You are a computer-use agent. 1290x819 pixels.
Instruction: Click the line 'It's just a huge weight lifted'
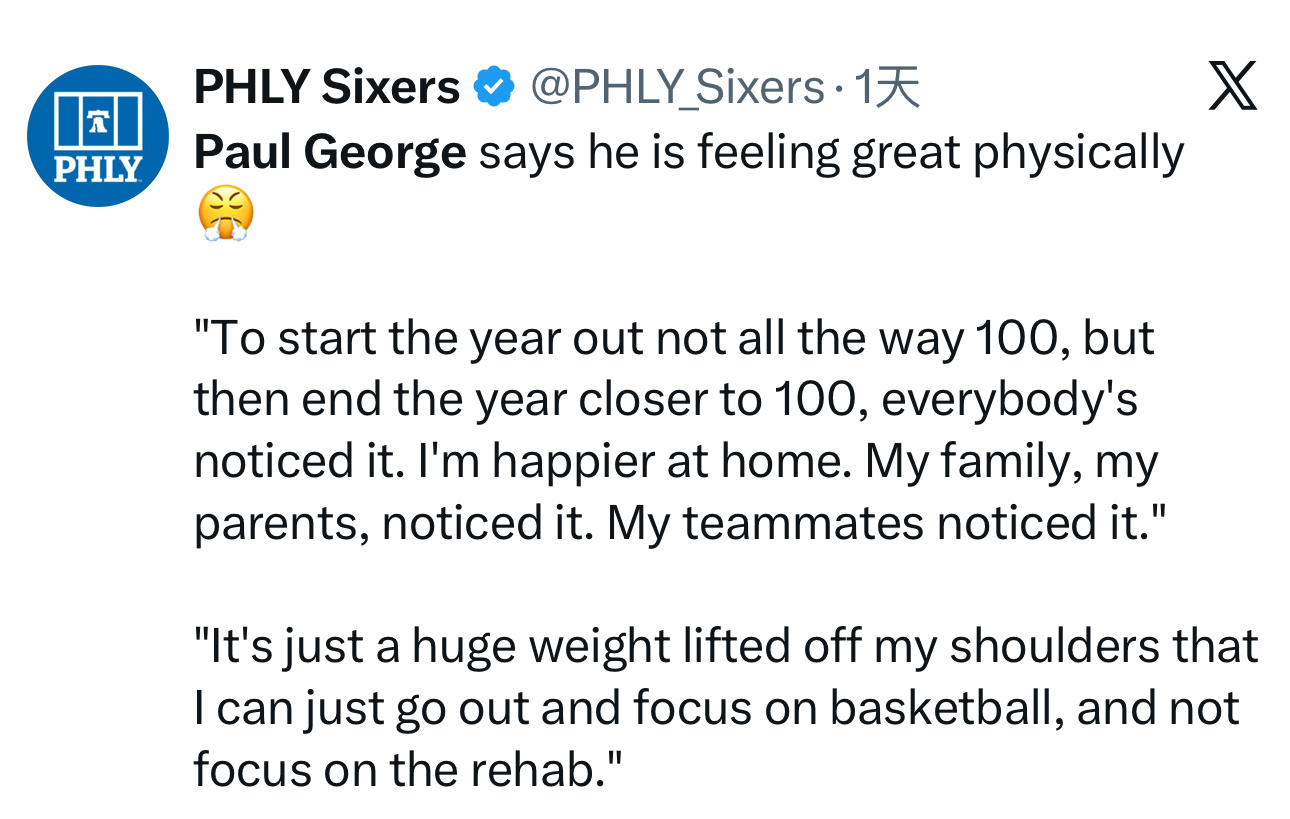point(725,645)
